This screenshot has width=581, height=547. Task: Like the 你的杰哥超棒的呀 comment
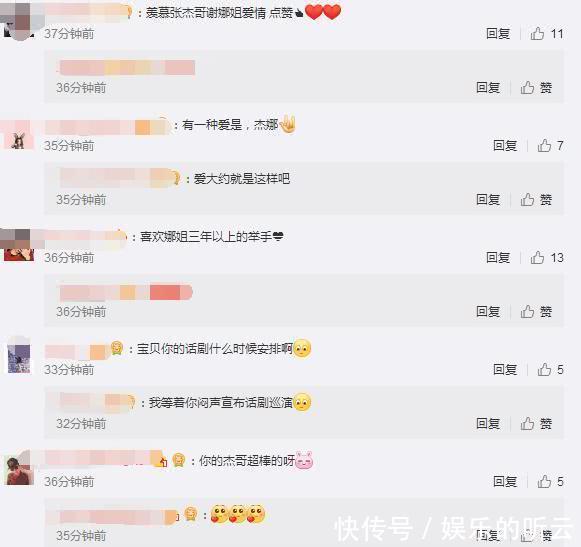point(550,481)
